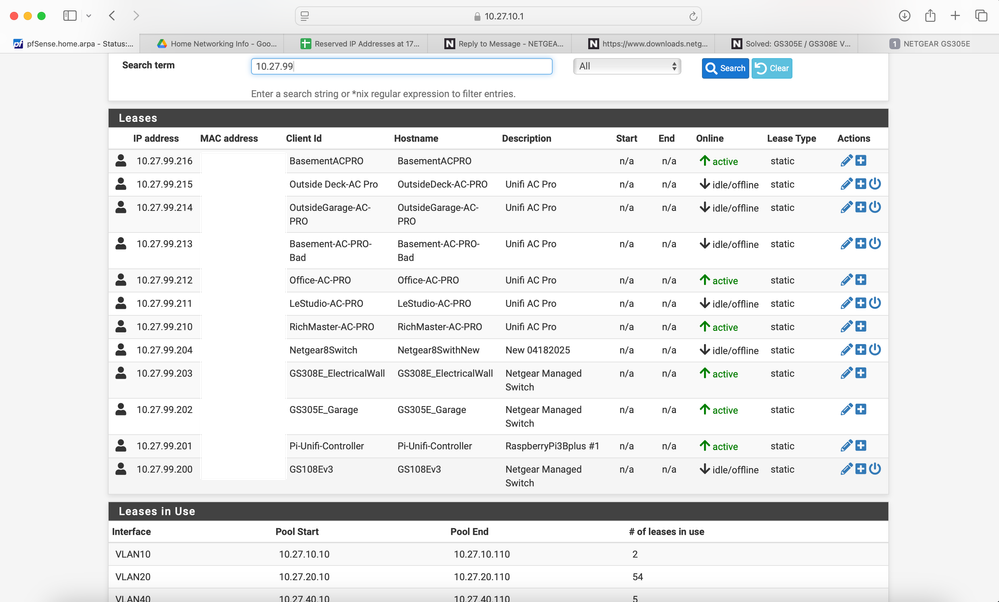999x602 pixels.
Task: Edit Pi-Unifi-Controller lease
Action: (846, 446)
